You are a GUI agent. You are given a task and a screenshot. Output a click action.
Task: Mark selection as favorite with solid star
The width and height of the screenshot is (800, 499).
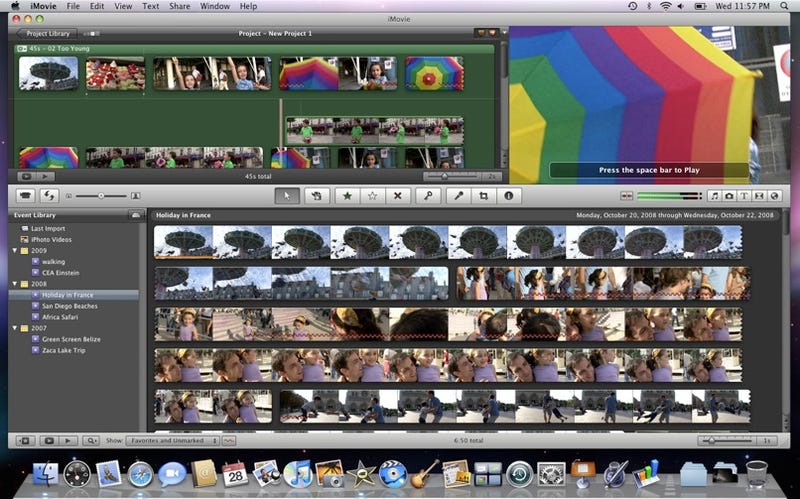point(347,196)
